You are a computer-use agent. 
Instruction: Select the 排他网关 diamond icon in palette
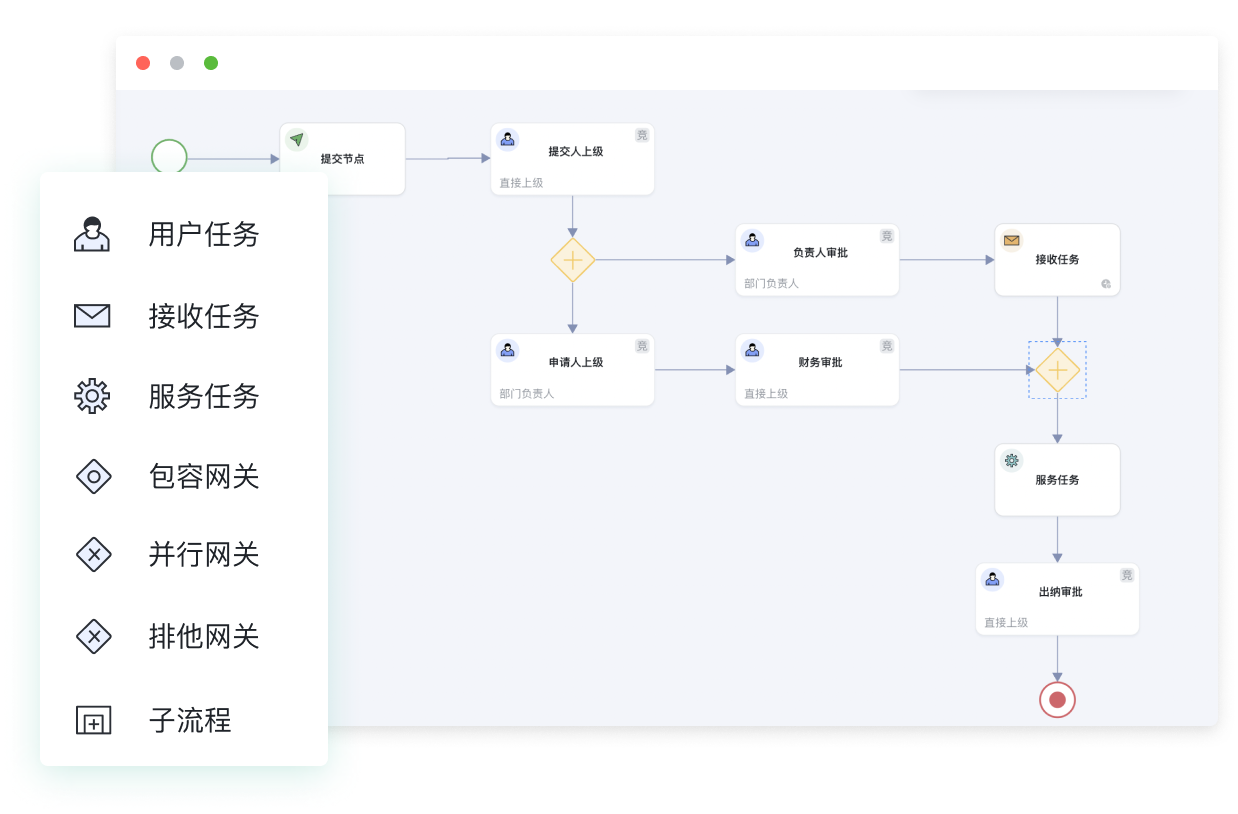(x=93, y=635)
